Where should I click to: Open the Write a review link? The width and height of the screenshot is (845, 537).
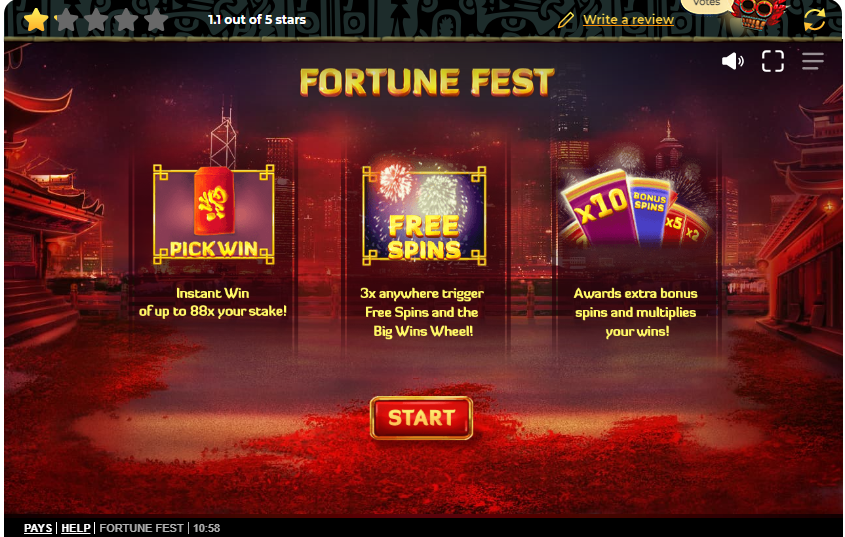(628, 19)
